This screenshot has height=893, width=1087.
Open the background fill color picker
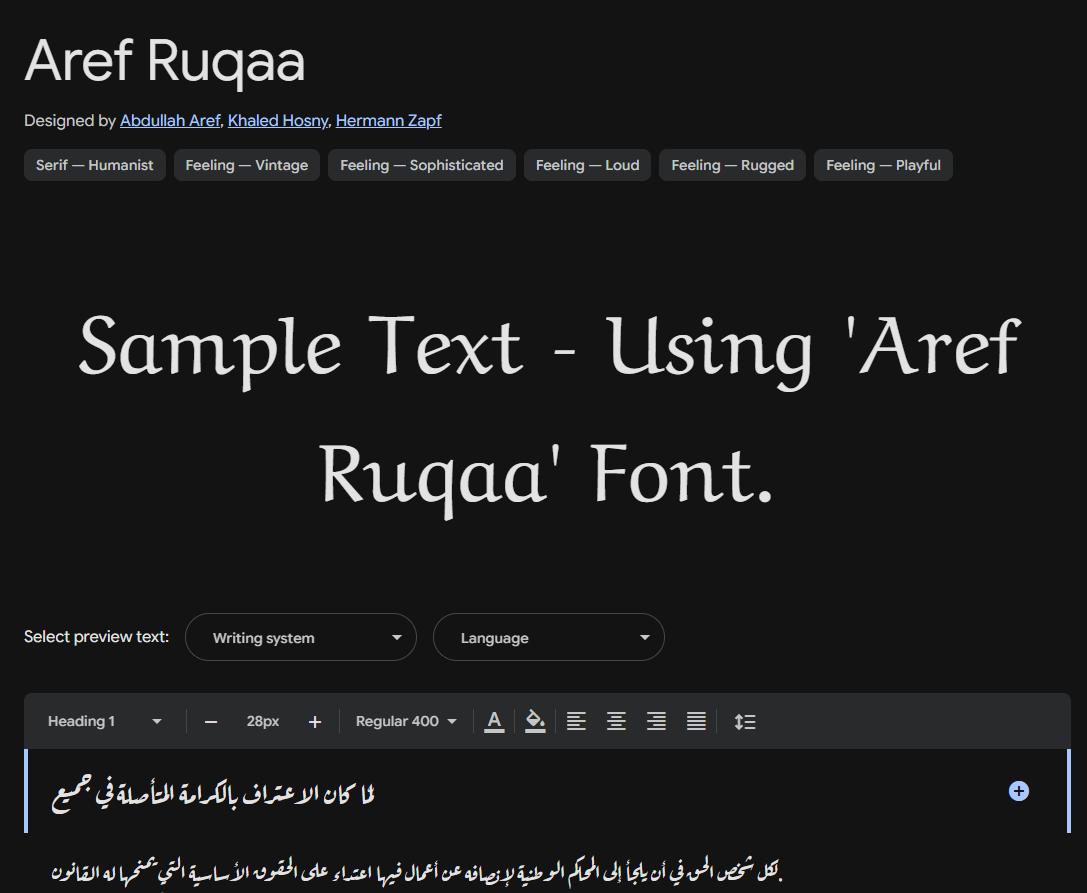tap(535, 722)
